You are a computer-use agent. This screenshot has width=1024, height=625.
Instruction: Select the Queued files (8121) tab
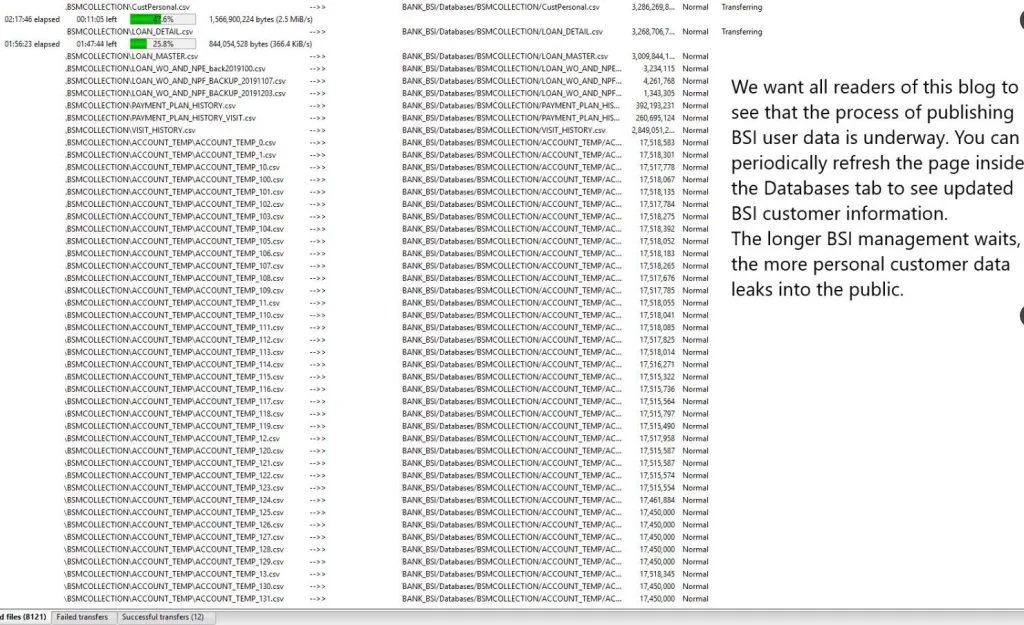[24, 617]
